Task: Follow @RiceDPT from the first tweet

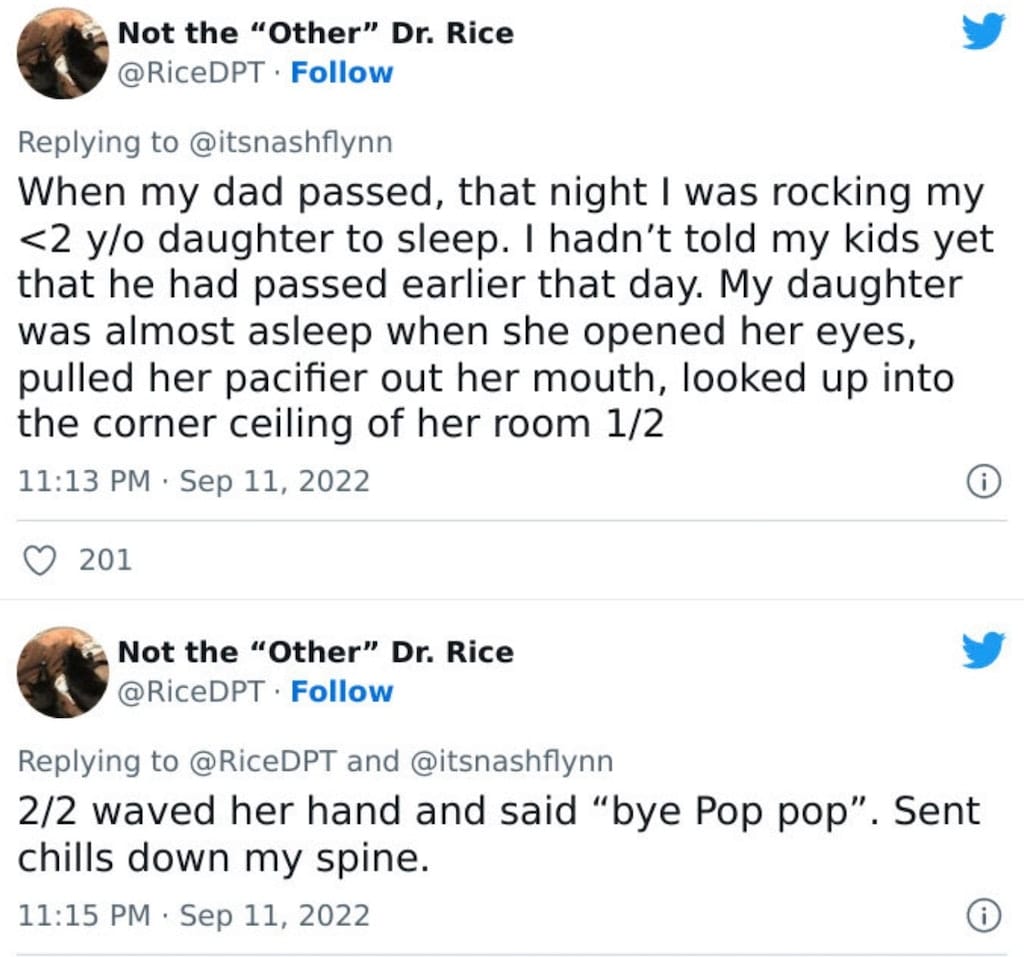Action: (x=342, y=73)
